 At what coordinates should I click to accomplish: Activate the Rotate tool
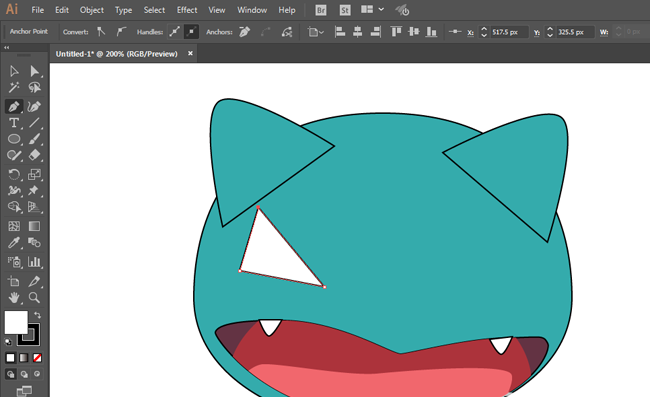14,174
